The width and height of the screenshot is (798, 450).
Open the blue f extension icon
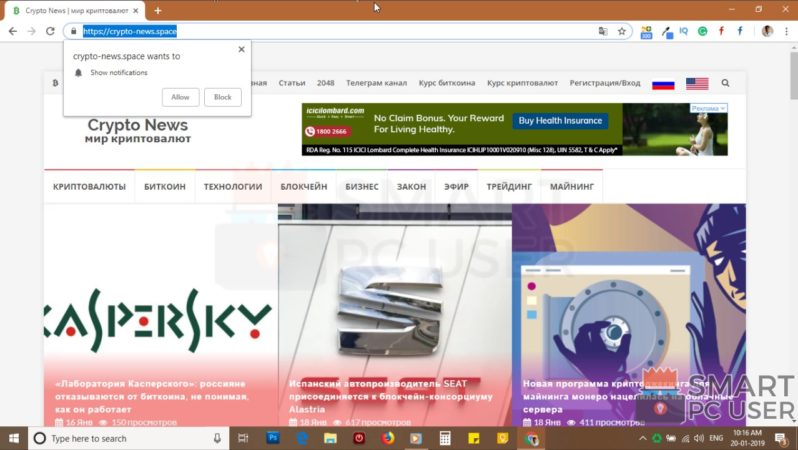[740, 31]
